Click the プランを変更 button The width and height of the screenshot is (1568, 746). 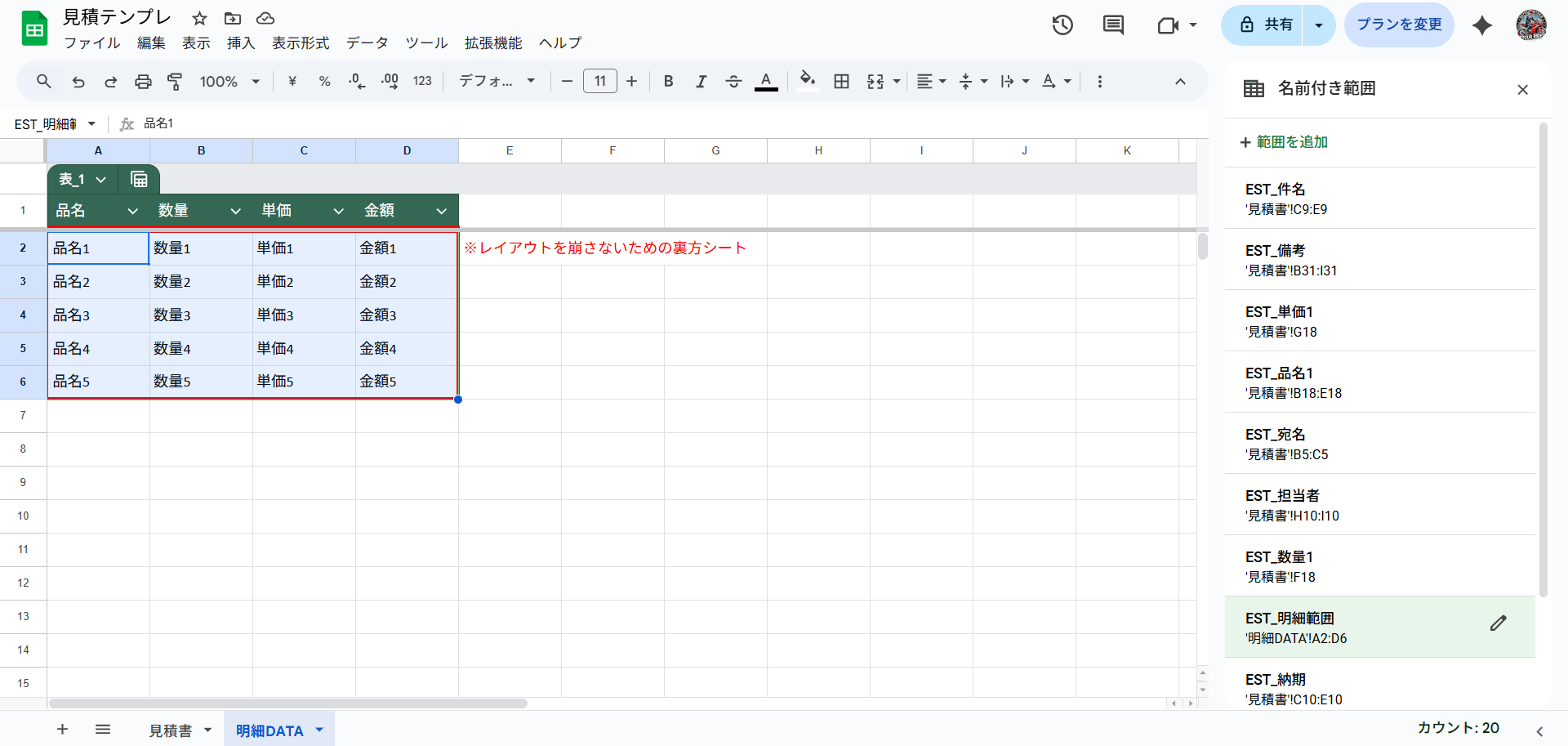[x=1399, y=25]
